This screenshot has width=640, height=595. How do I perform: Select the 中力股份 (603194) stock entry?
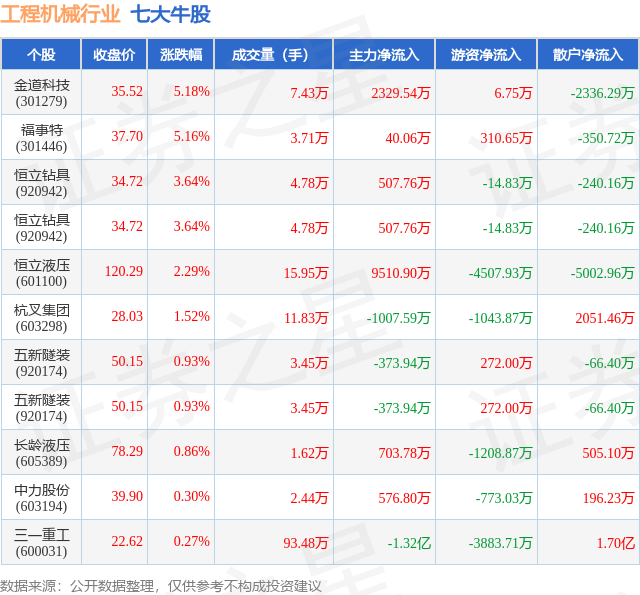(x=42, y=497)
